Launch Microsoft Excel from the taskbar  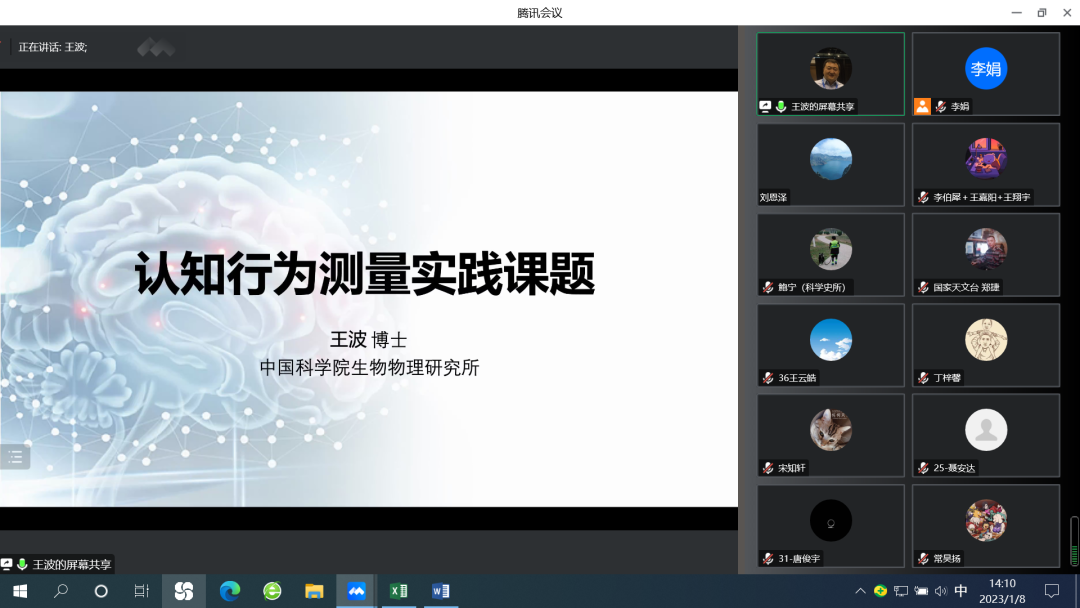(x=398, y=591)
